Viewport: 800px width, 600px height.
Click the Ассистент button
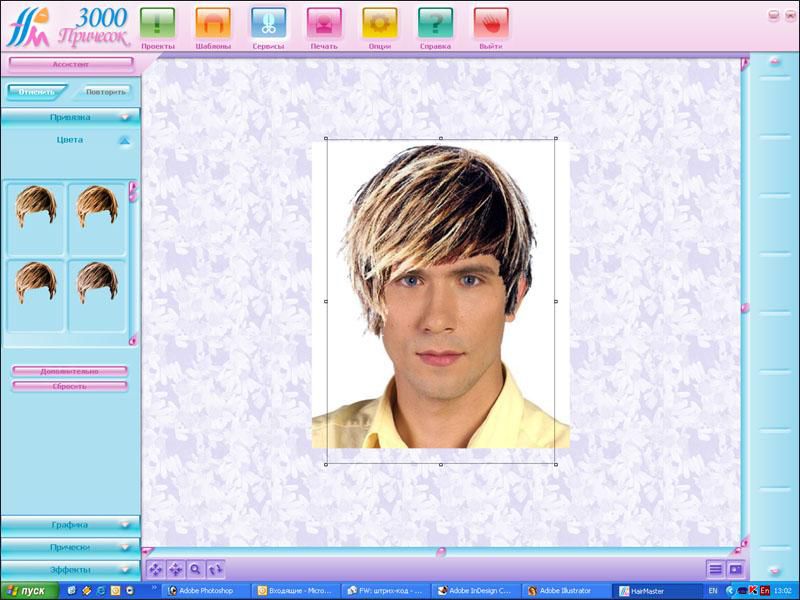point(70,63)
